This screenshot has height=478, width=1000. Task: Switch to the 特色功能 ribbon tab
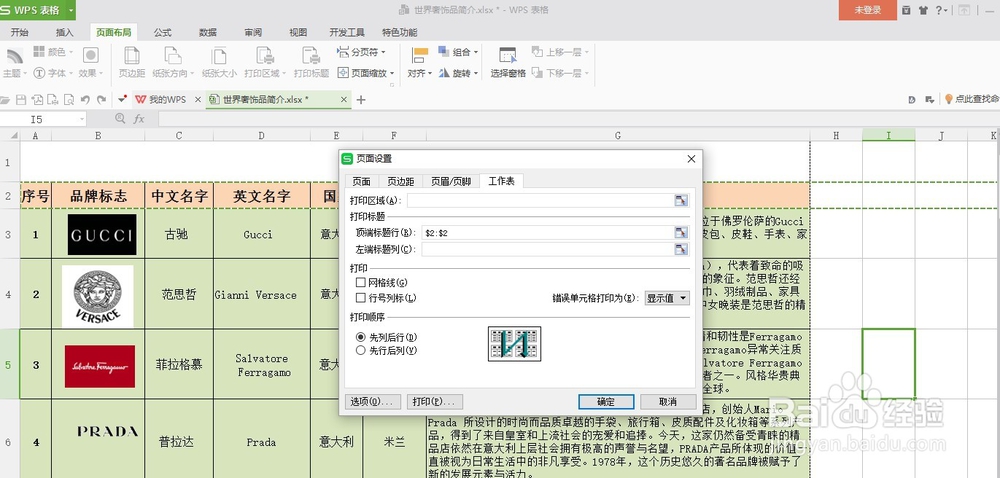tap(400, 33)
